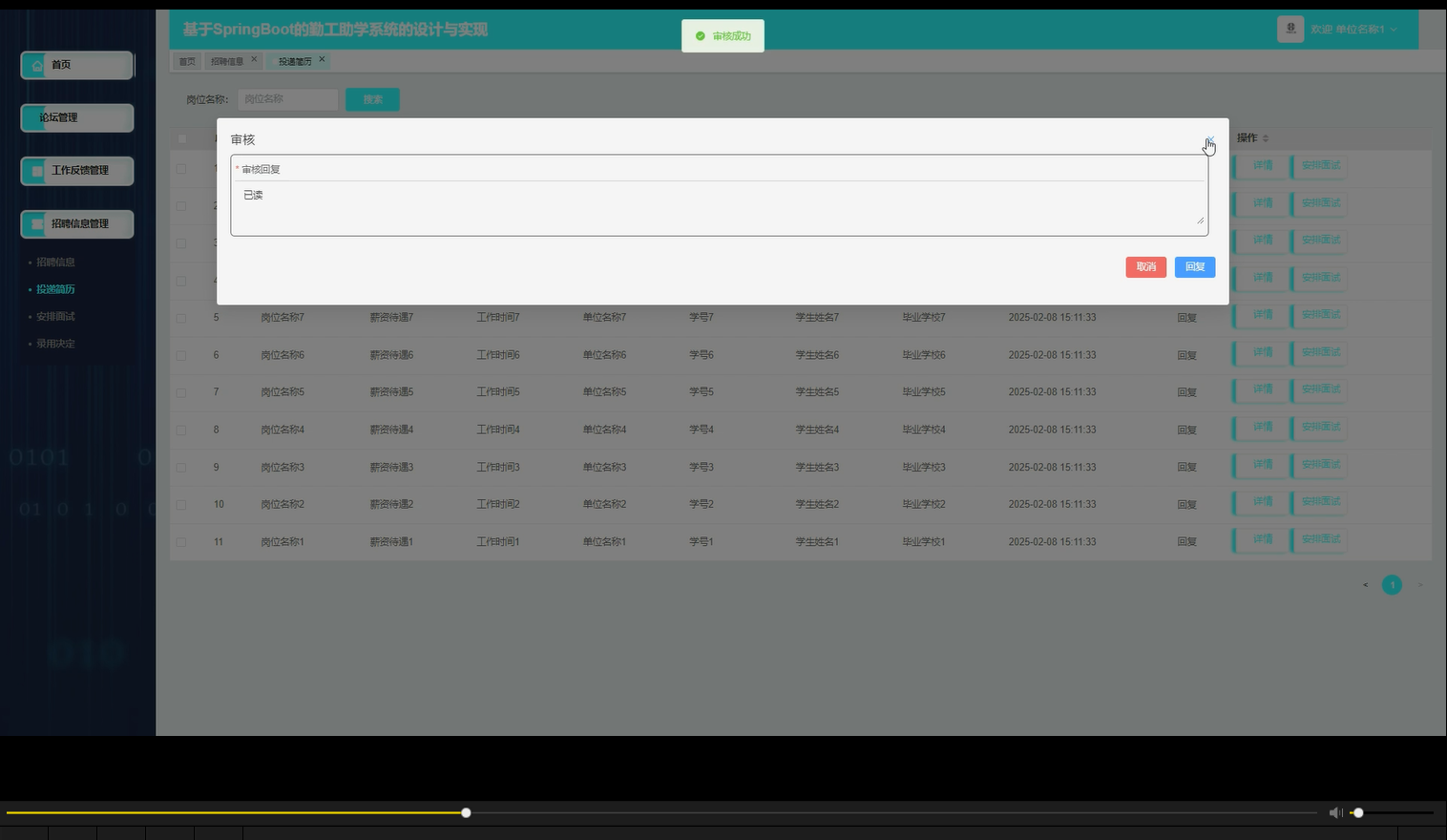This screenshot has height=840, width=1447.
Task: Click cell 学号3
Action: 702,468
